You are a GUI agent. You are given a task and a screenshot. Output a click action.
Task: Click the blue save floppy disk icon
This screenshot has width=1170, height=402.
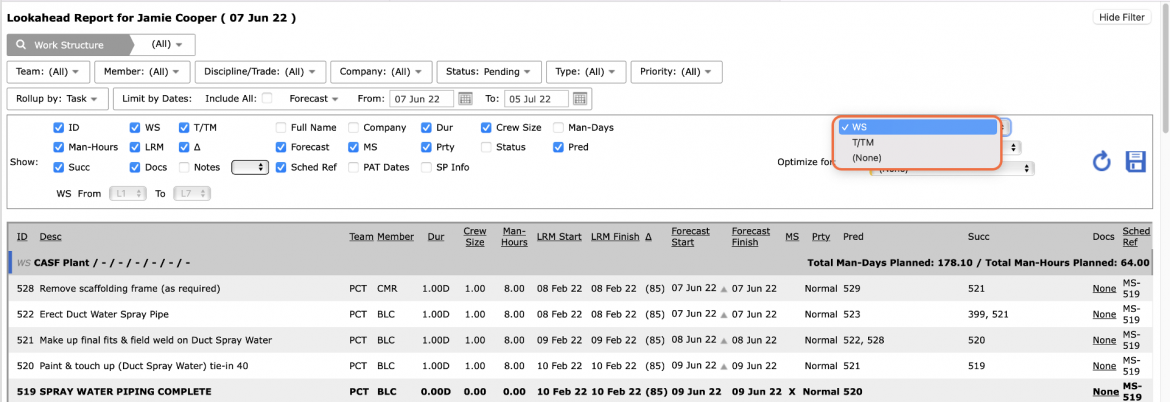click(1135, 161)
